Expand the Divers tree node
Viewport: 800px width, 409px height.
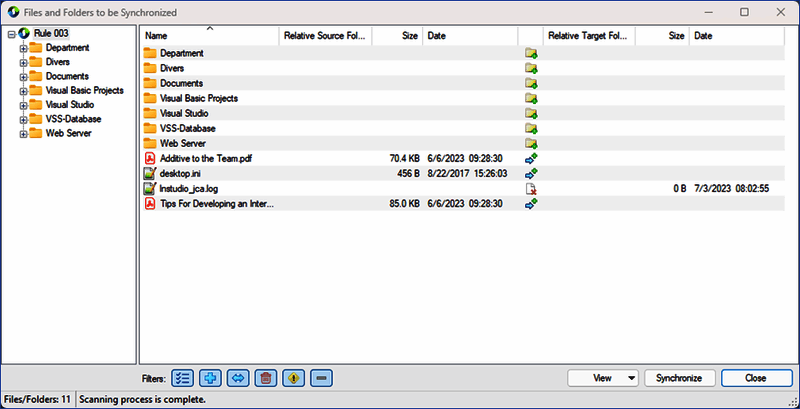(x=22, y=63)
